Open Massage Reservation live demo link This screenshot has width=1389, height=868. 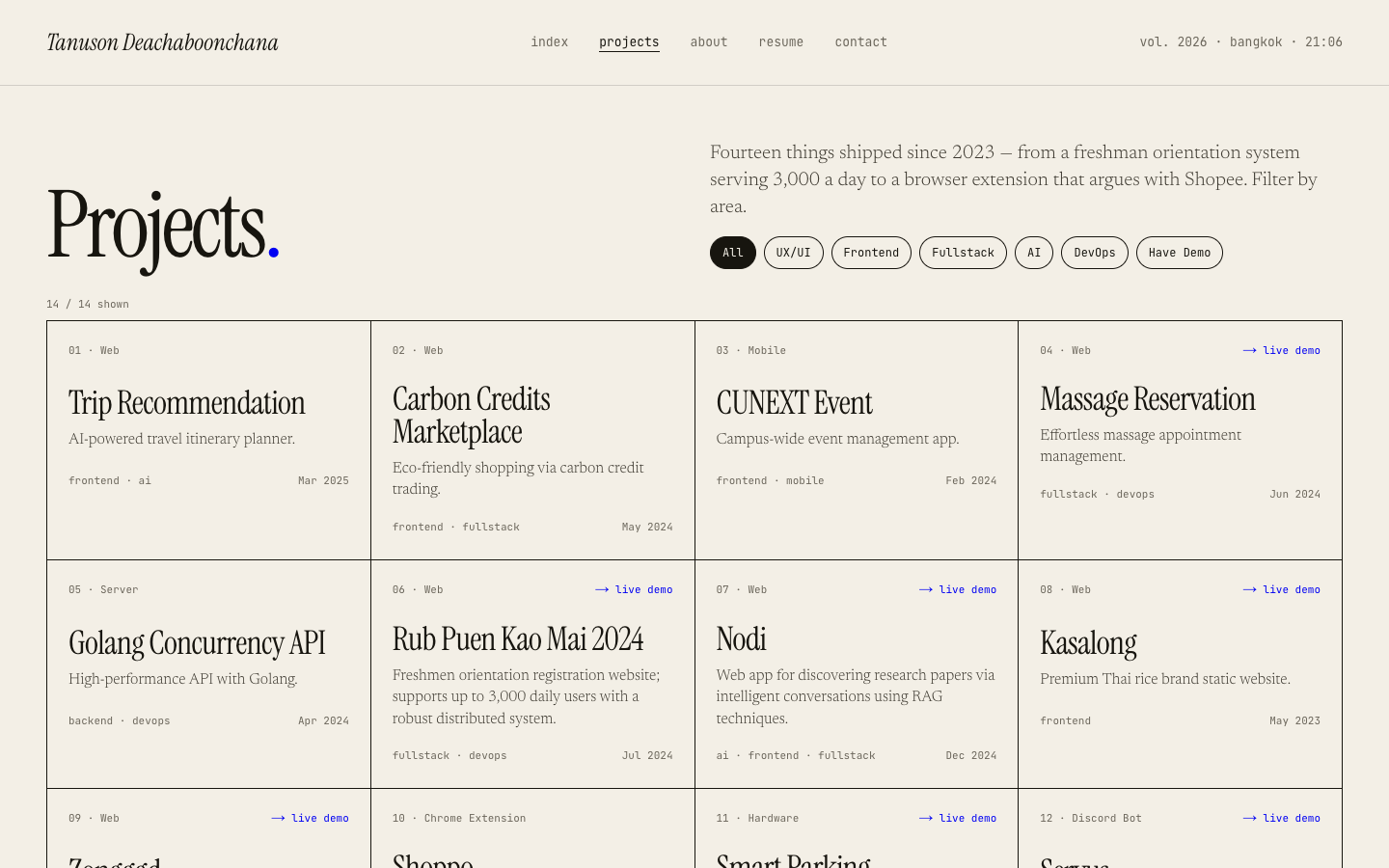coord(1282,350)
